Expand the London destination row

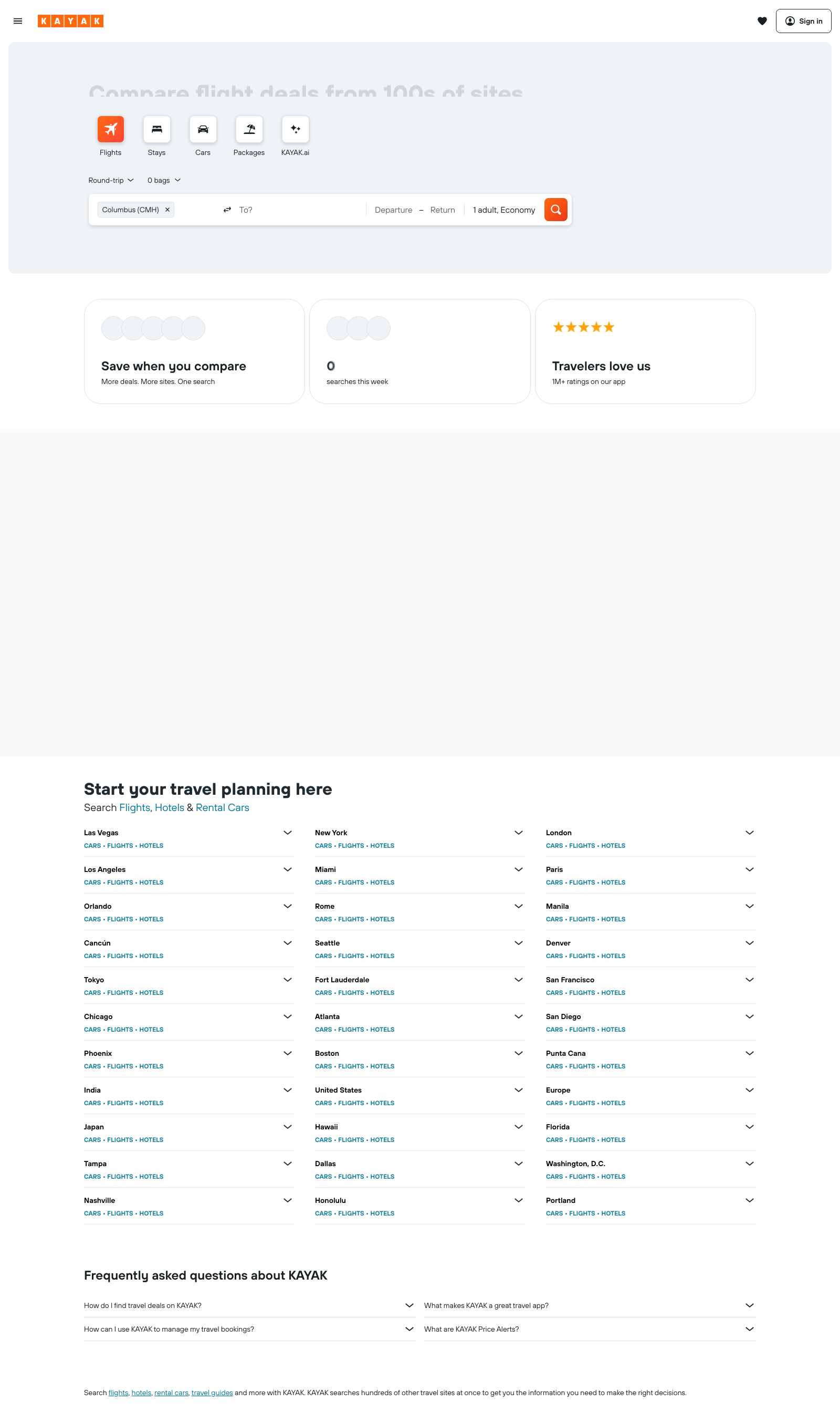pos(749,833)
